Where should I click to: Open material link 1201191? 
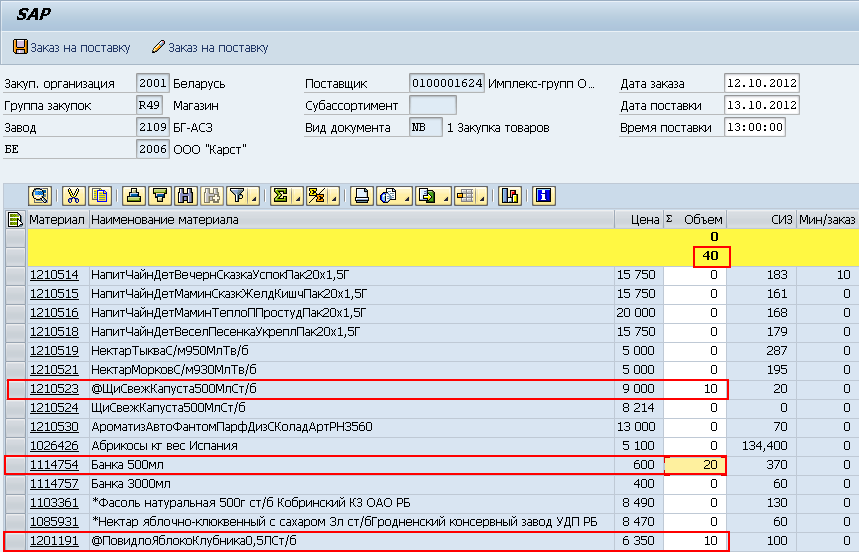coord(54,541)
